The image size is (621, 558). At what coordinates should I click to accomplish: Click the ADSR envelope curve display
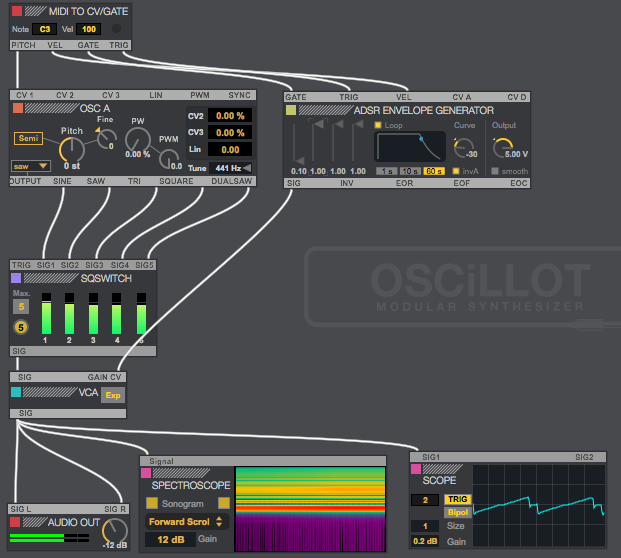(410, 147)
